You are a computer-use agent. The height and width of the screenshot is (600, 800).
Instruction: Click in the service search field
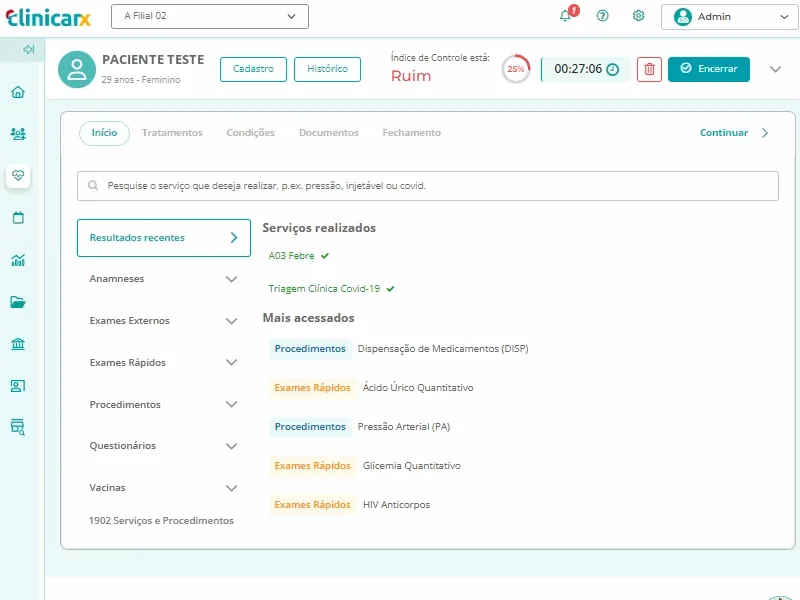click(x=428, y=186)
